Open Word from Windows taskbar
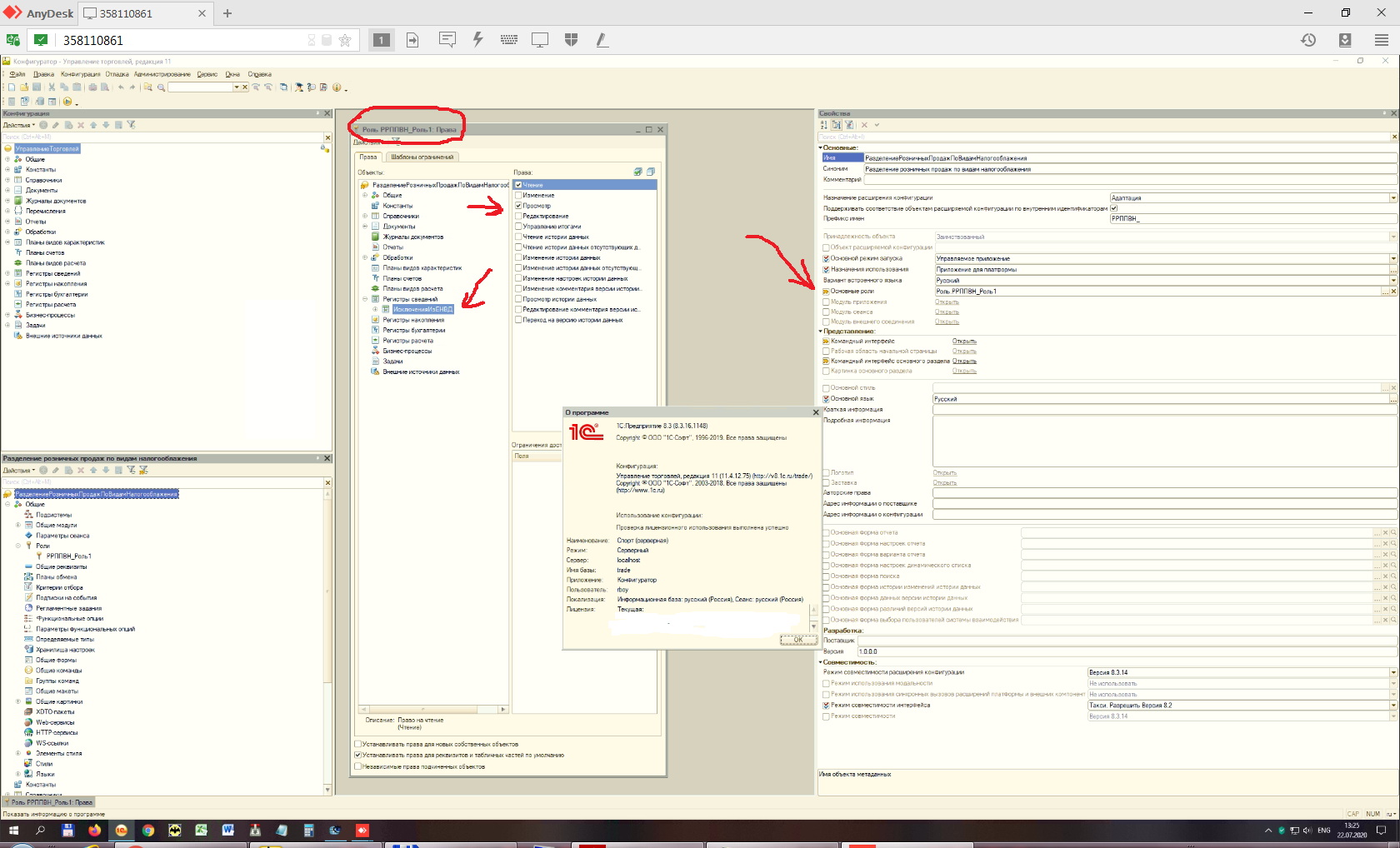Screen dimensions: 1400x848 pos(228,831)
